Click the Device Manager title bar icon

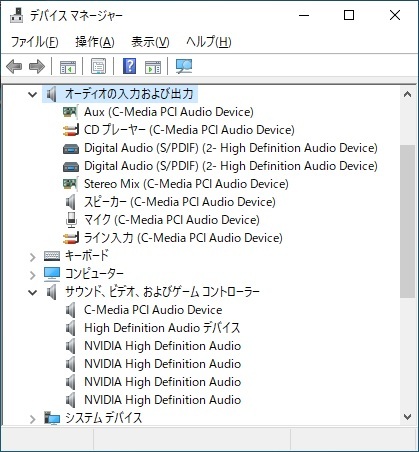click(x=17, y=15)
